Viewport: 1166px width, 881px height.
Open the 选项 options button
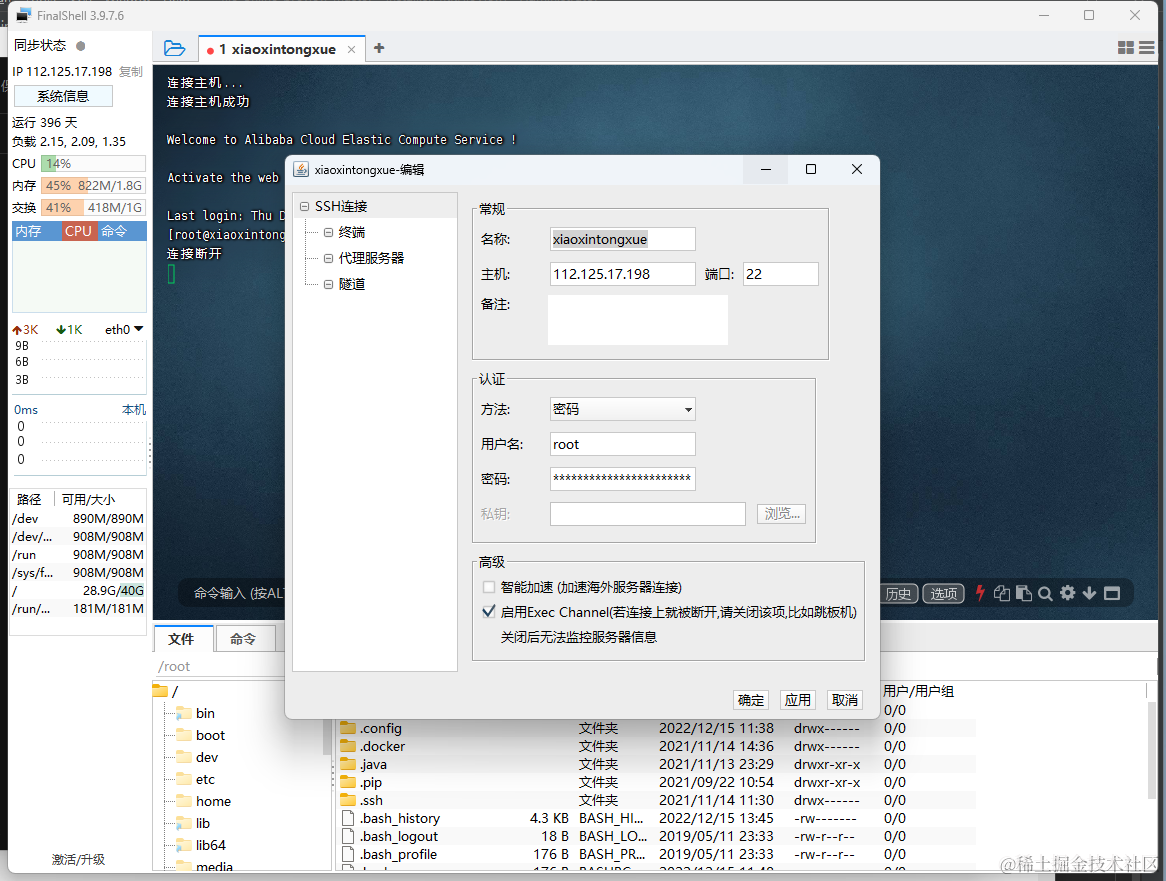click(944, 593)
